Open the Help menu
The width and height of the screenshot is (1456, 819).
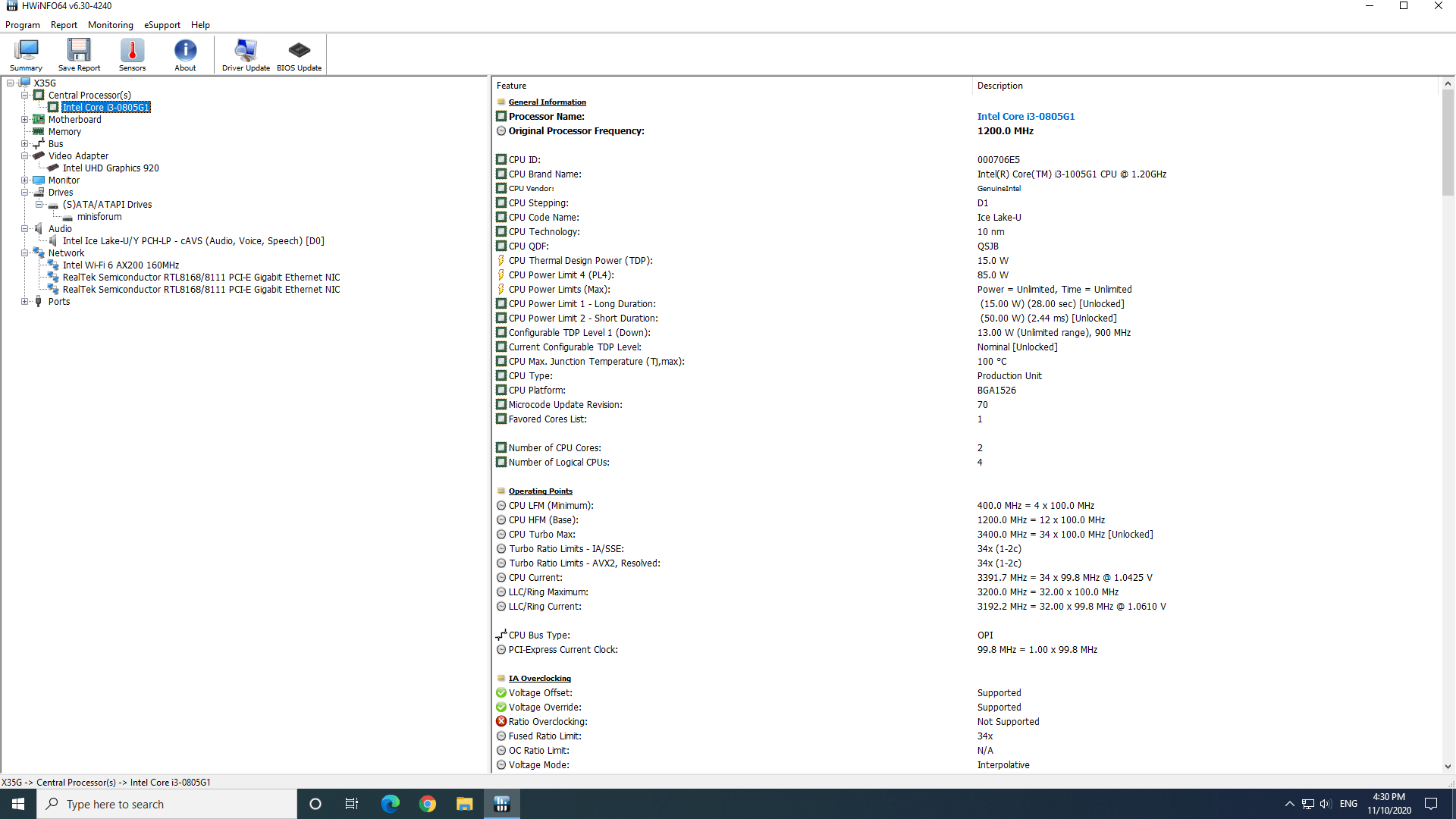click(200, 25)
